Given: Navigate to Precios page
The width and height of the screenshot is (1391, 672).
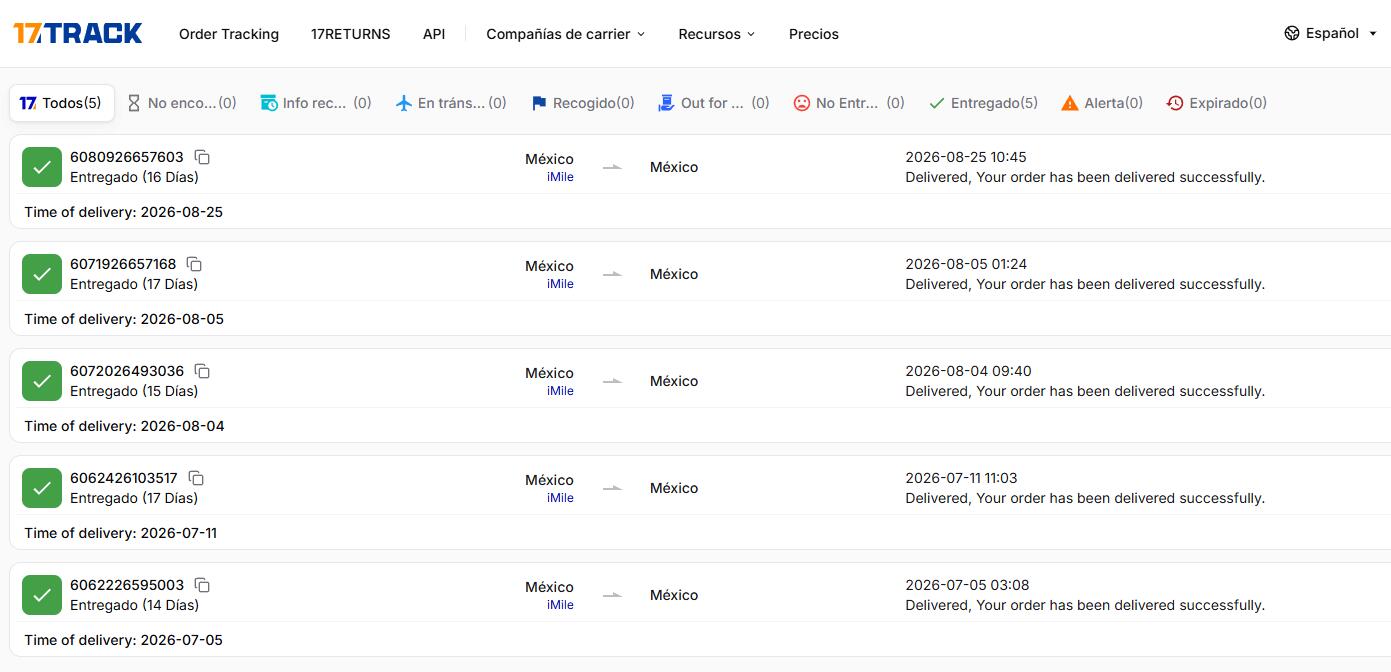Looking at the screenshot, I should tap(814, 34).
